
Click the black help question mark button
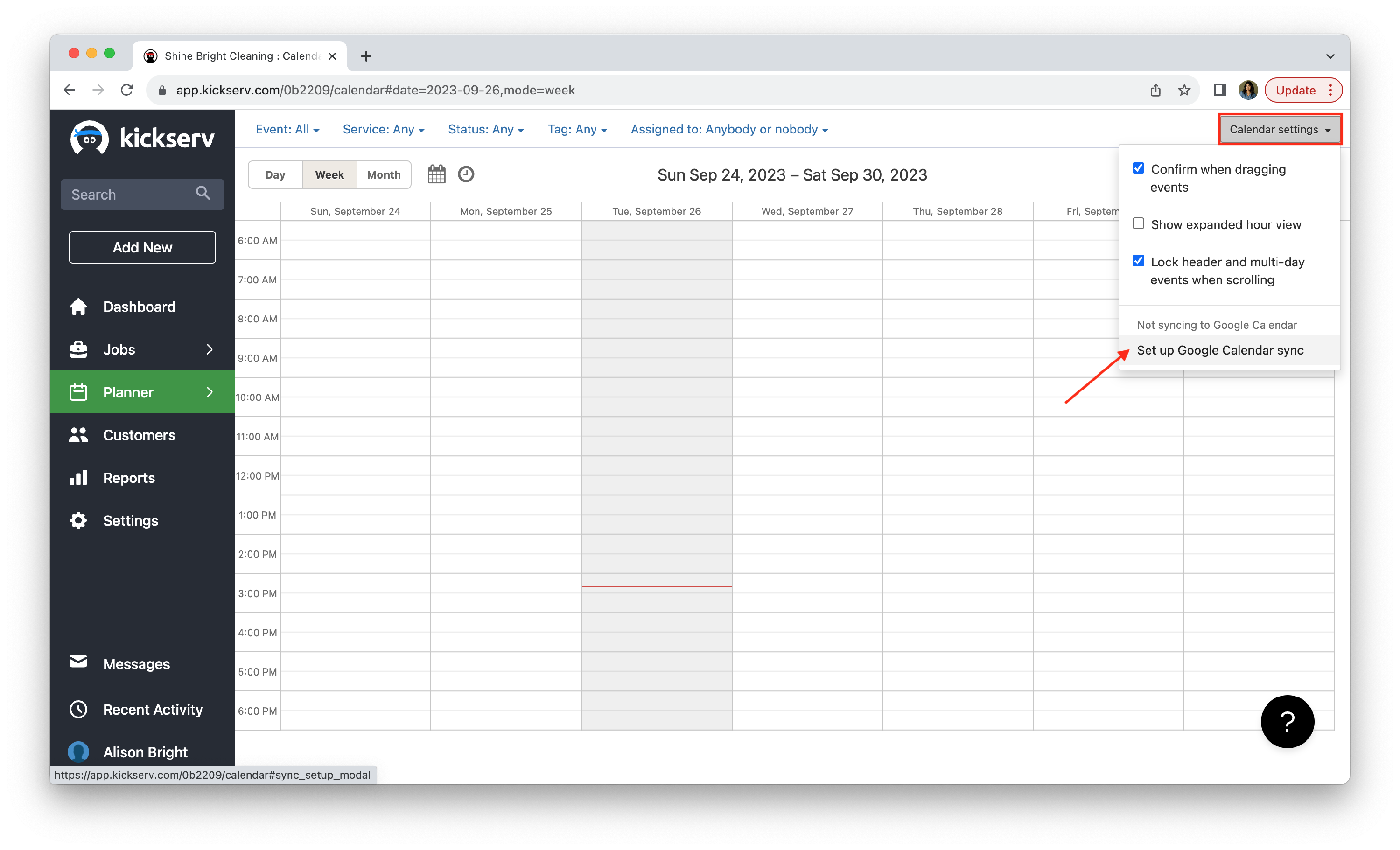(x=1287, y=722)
